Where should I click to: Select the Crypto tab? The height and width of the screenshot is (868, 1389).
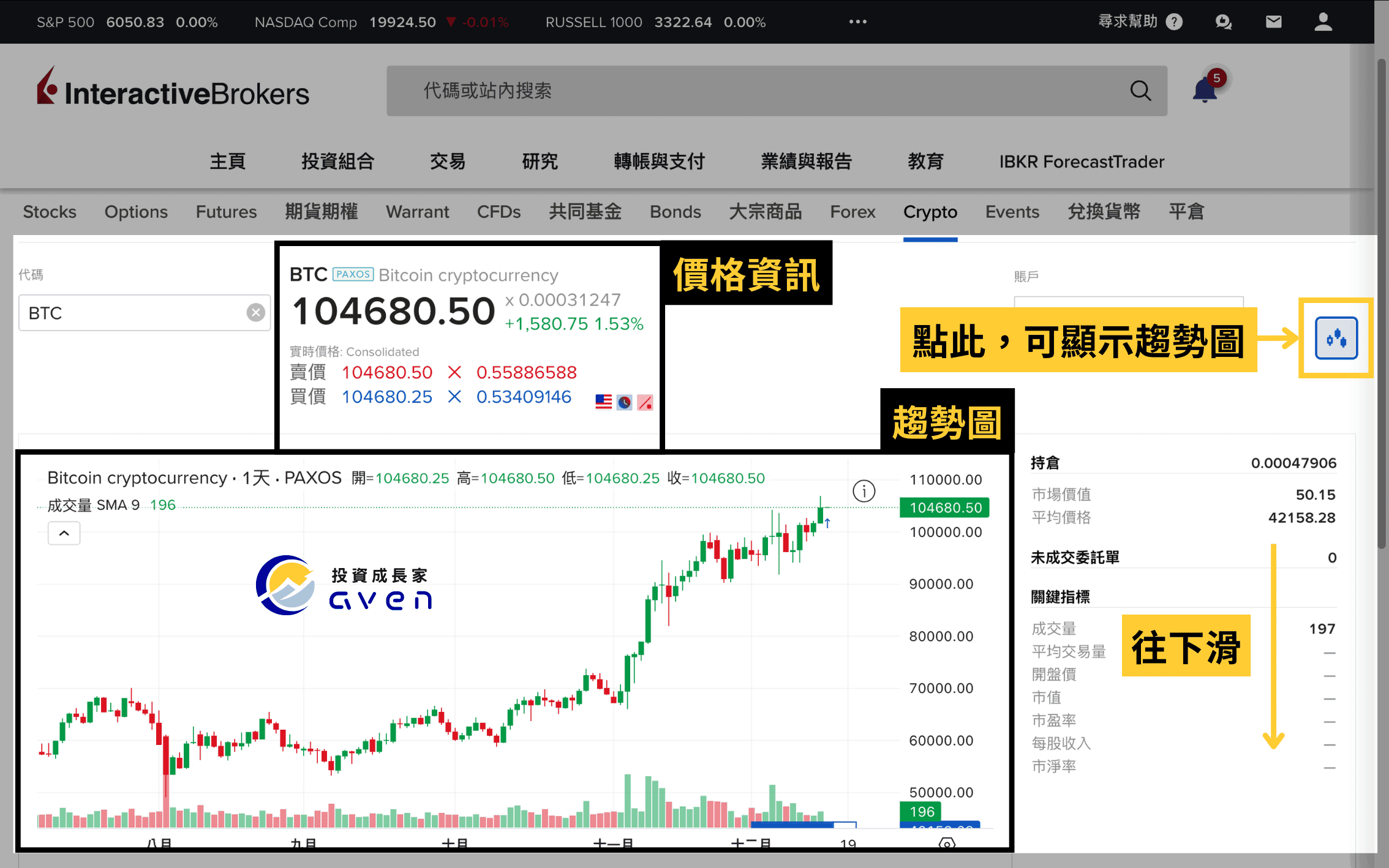(x=930, y=212)
